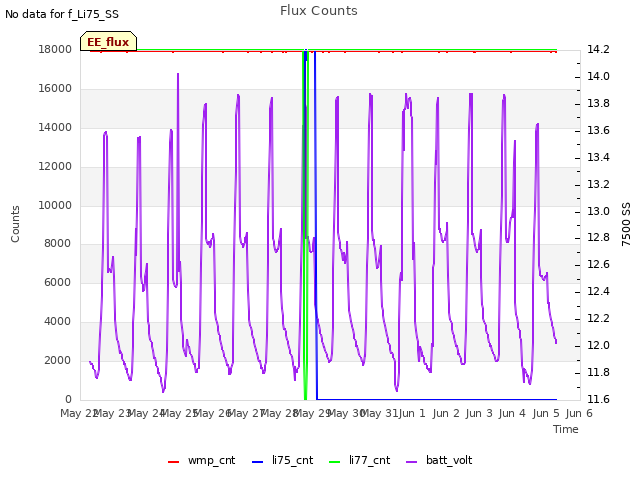Image resolution: width=640 pixels, height=480 pixels.
Task: Click the green li77_cnt legend swatch
Action: 334,462
